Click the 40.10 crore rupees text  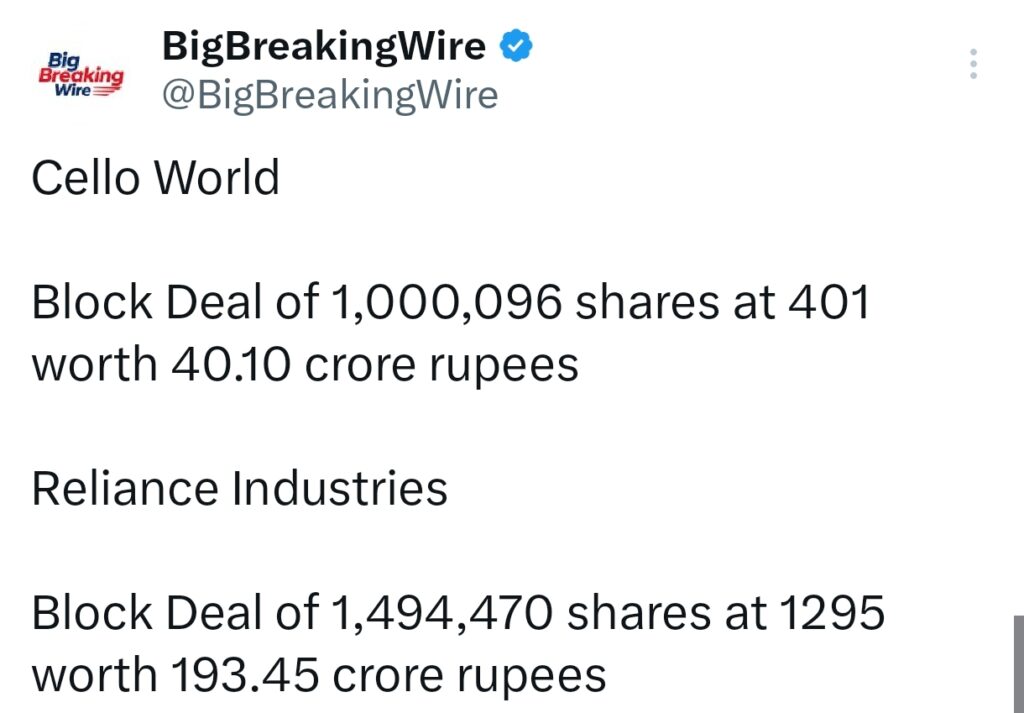[305, 363]
